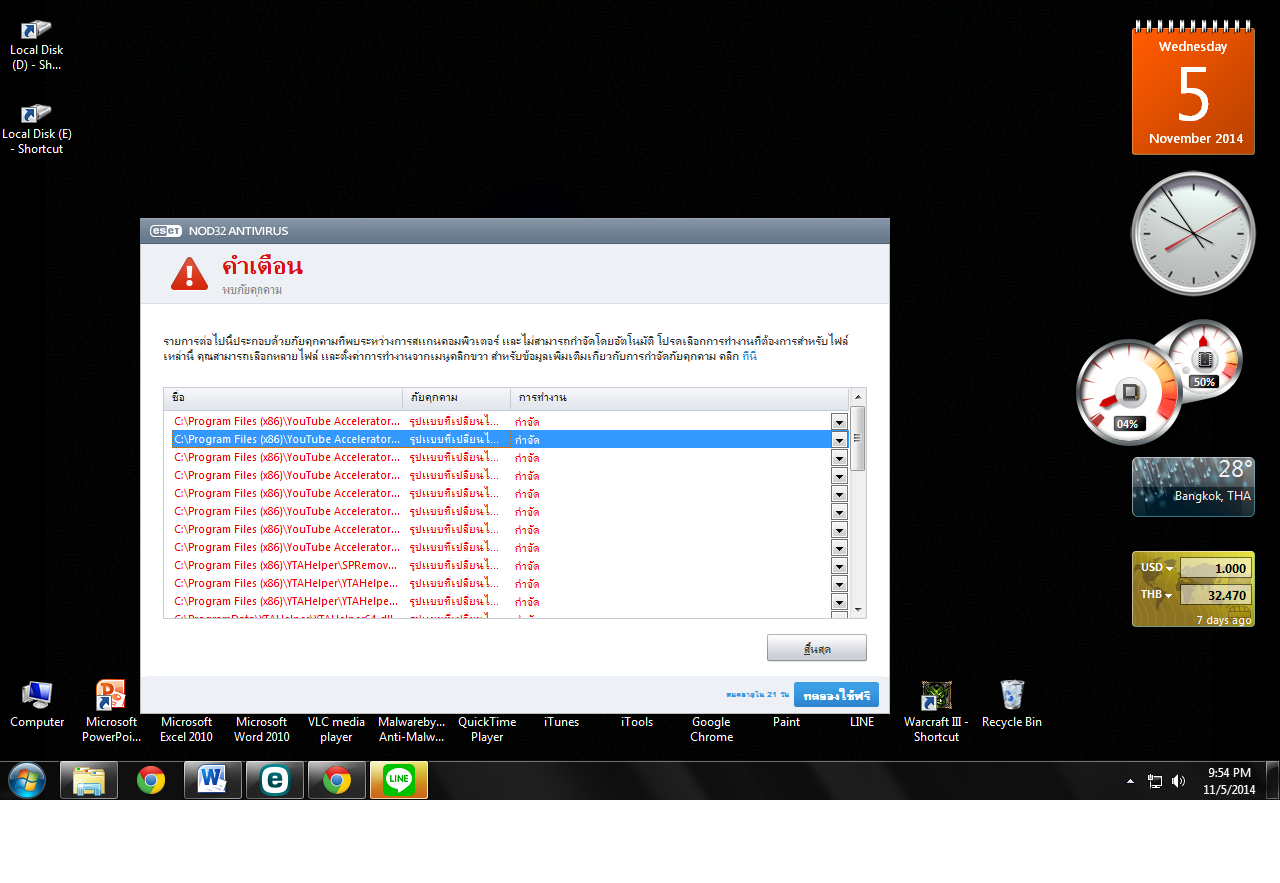Open Windows Explorer from the taskbar
Screen dimensions: 1280x883
[x=89, y=780]
